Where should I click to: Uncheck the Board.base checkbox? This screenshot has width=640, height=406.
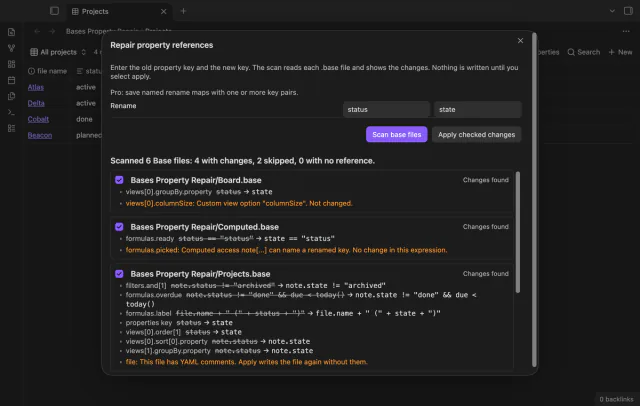(119, 180)
